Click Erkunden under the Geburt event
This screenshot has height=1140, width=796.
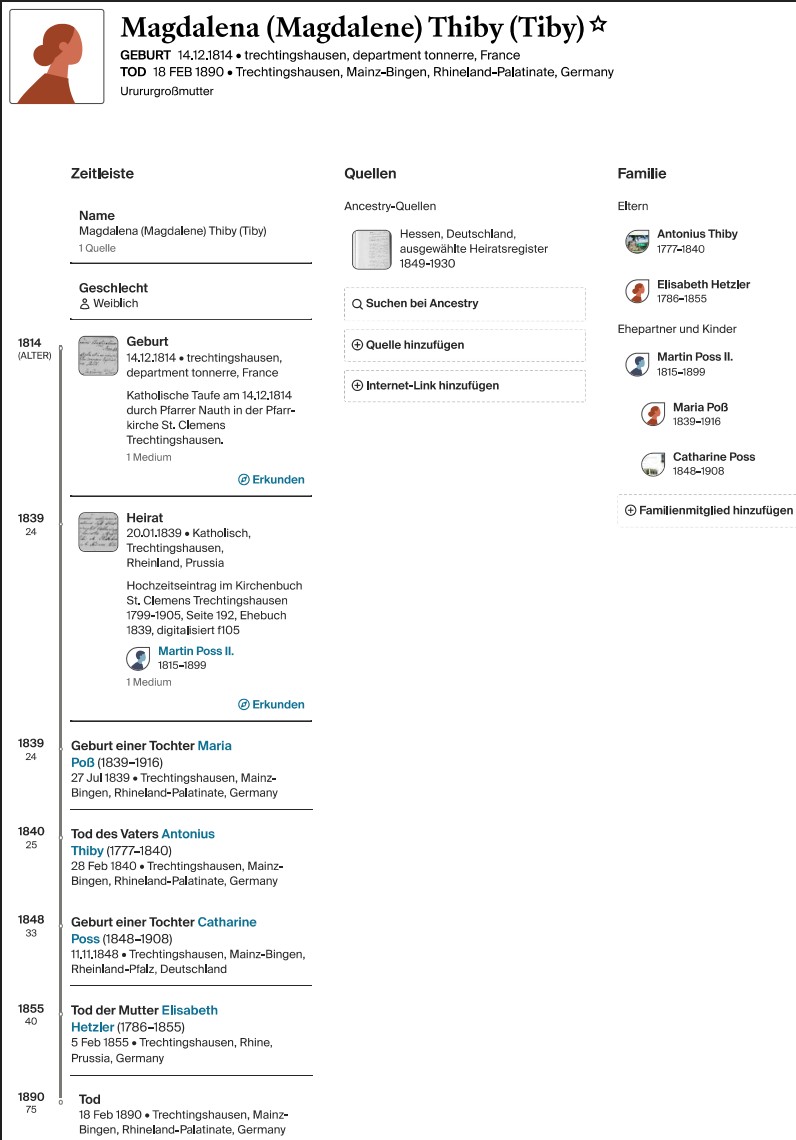[272, 479]
